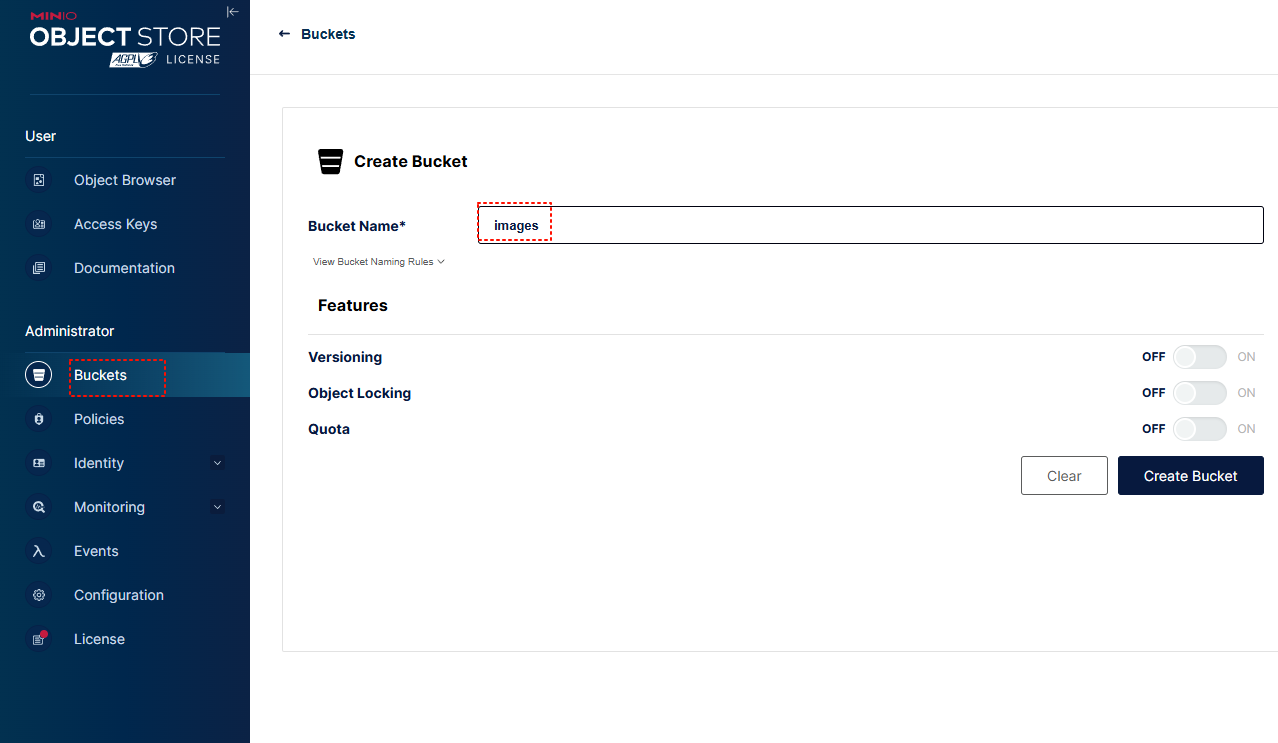Click the Clear button
This screenshot has width=1278, height=743.
click(x=1064, y=476)
